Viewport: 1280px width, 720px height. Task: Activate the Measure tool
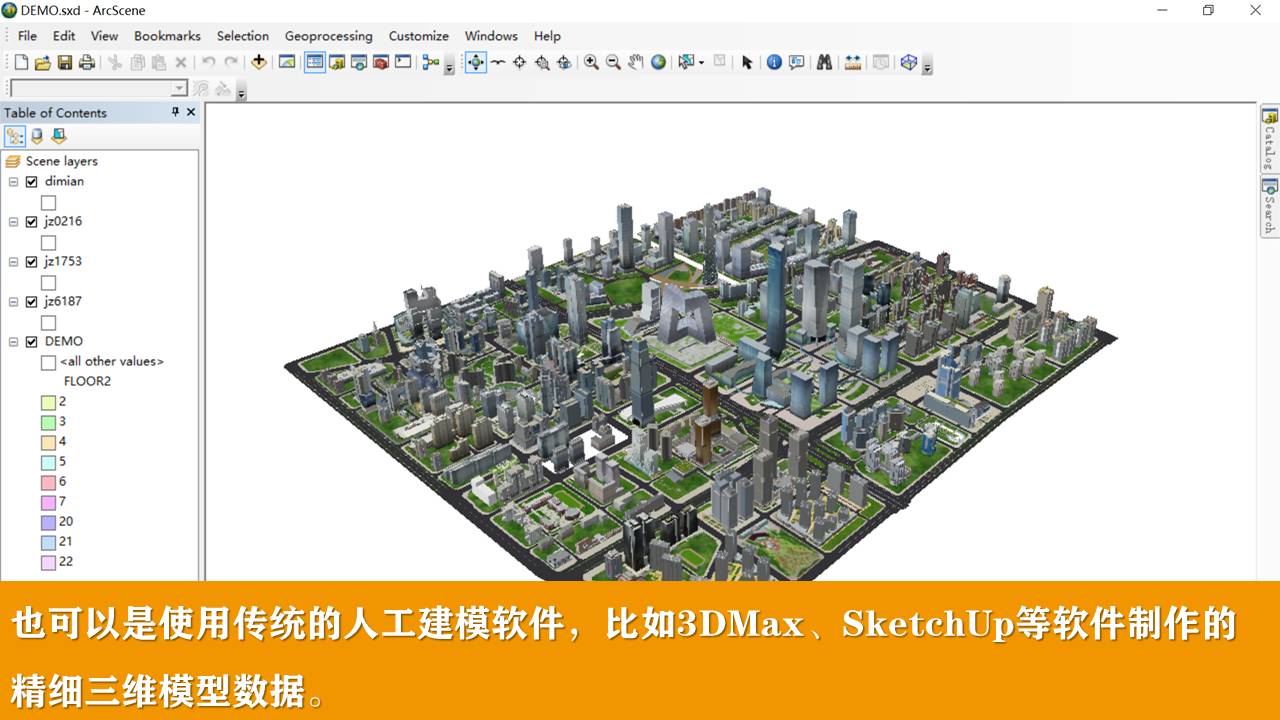pos(853,62)
